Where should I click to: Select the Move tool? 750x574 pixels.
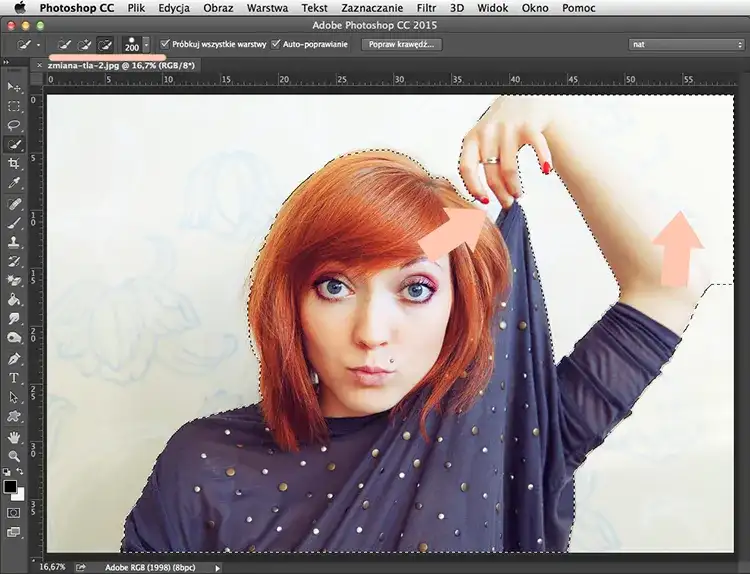14,88
